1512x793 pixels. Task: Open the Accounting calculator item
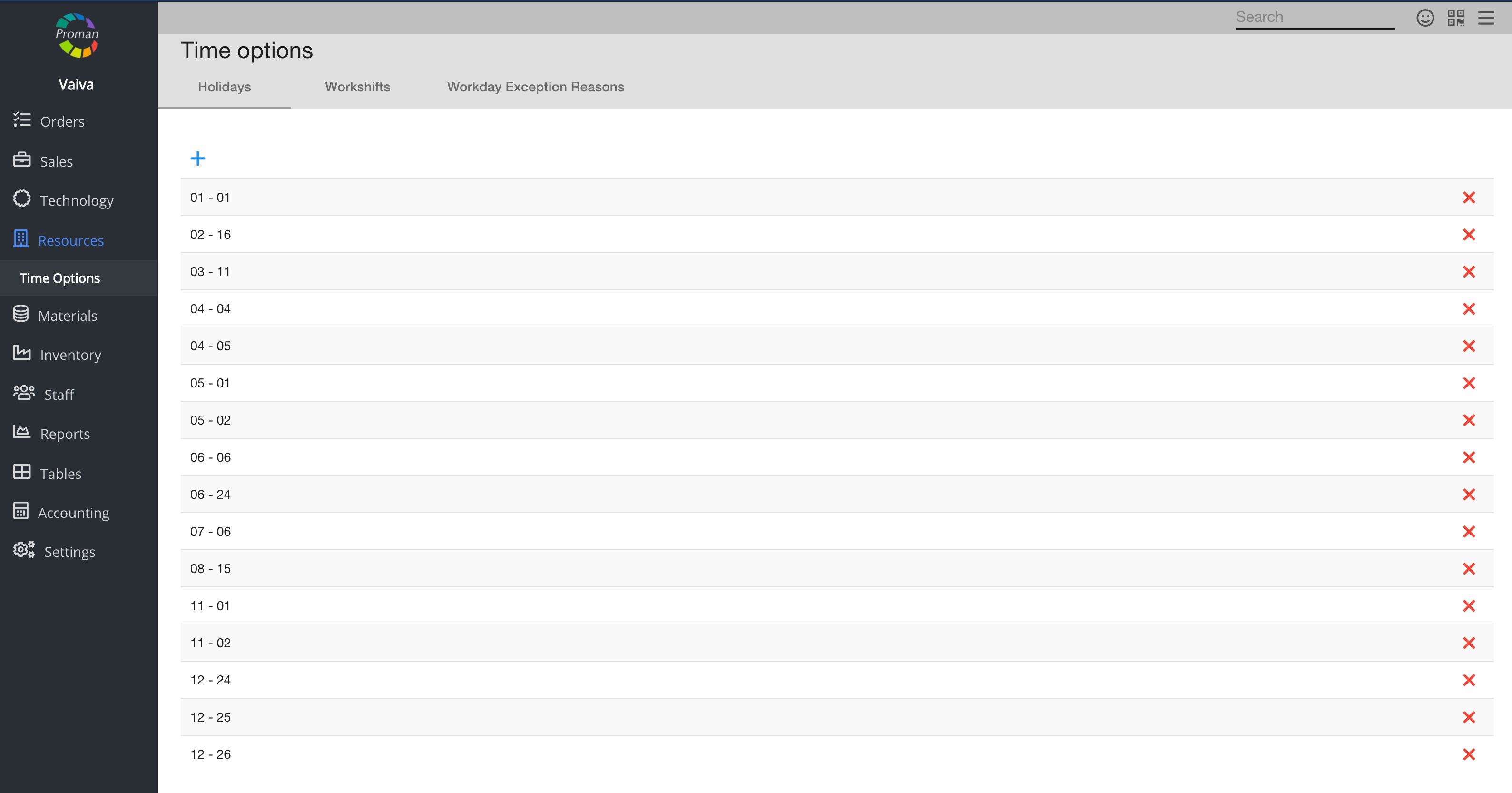tap(73, 513)
